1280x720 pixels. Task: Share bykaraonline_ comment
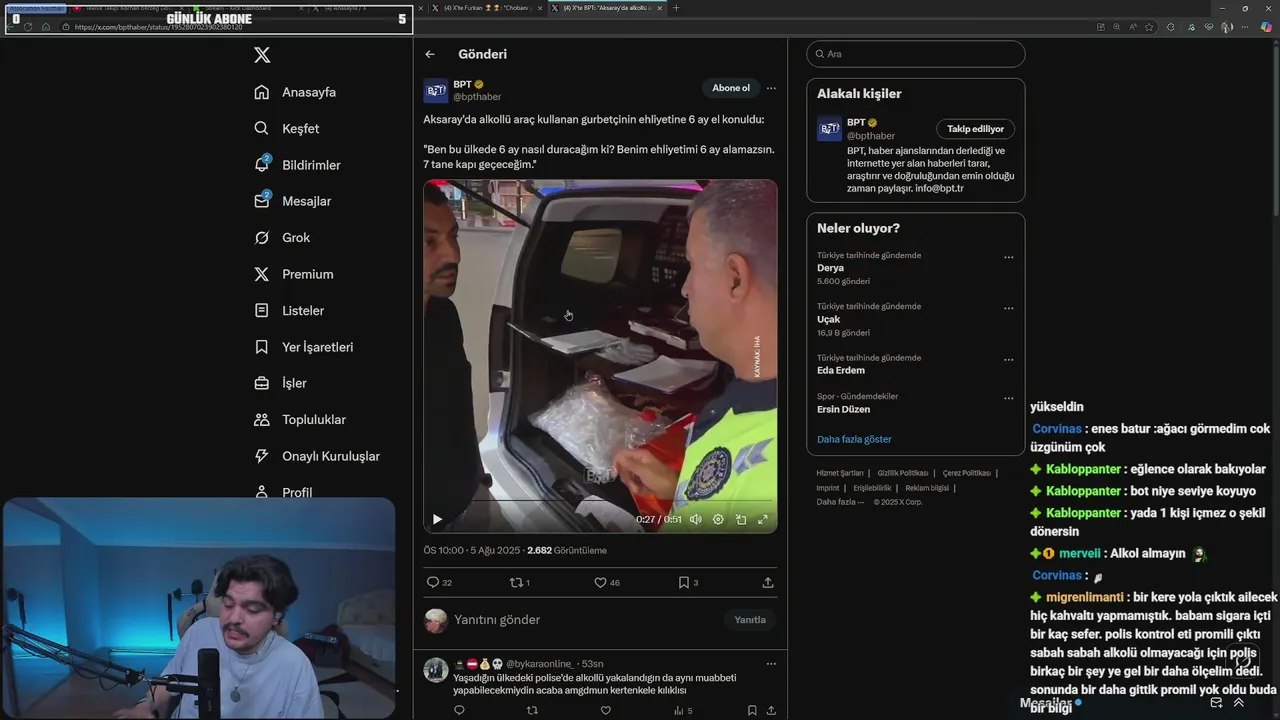tap(771, 710)
